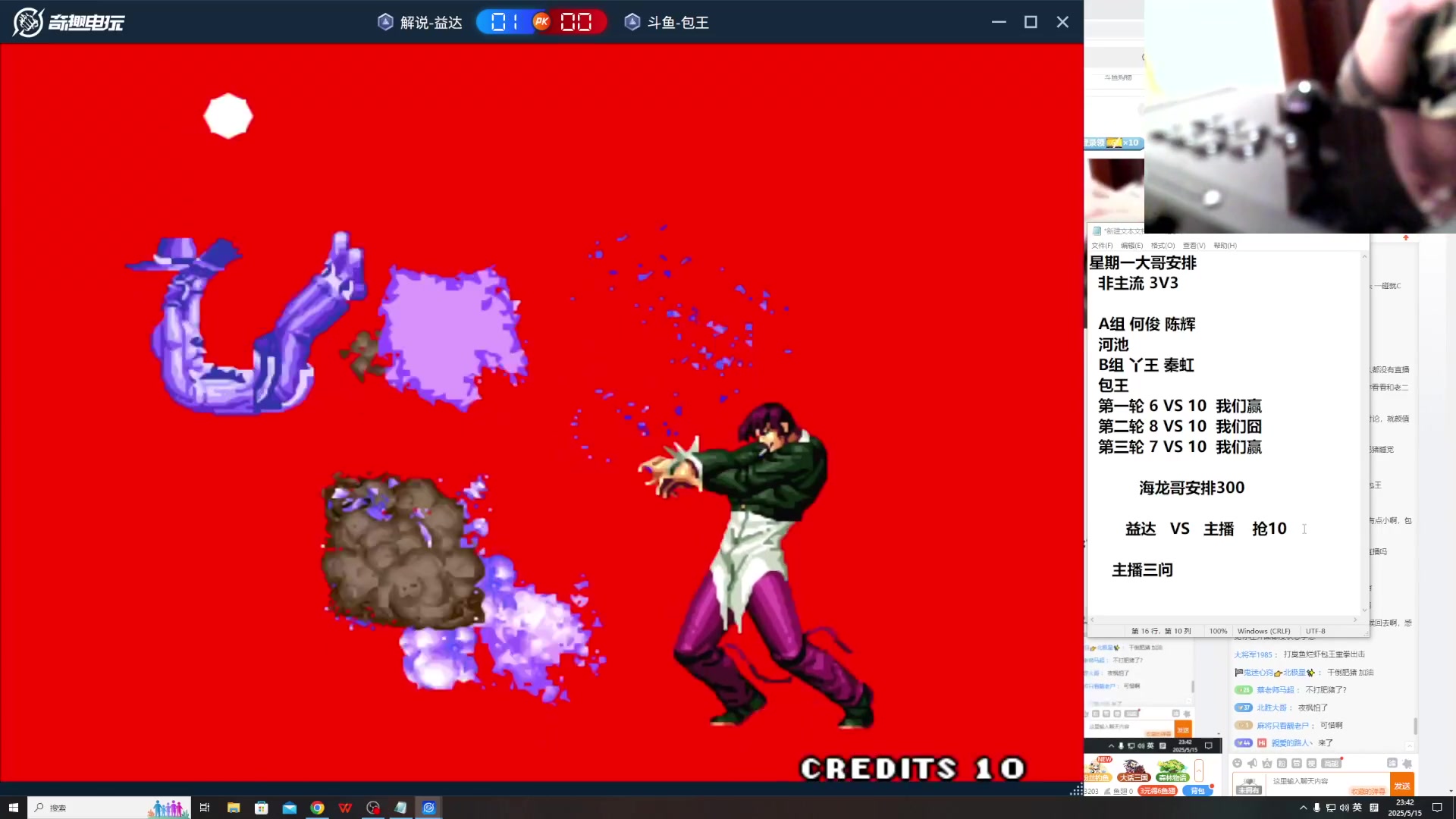This screenshot has height=819, width=1456.
Task: Click the line '第二轮 8 VS 10 我们囧'
Action: tap(1179, 426)
